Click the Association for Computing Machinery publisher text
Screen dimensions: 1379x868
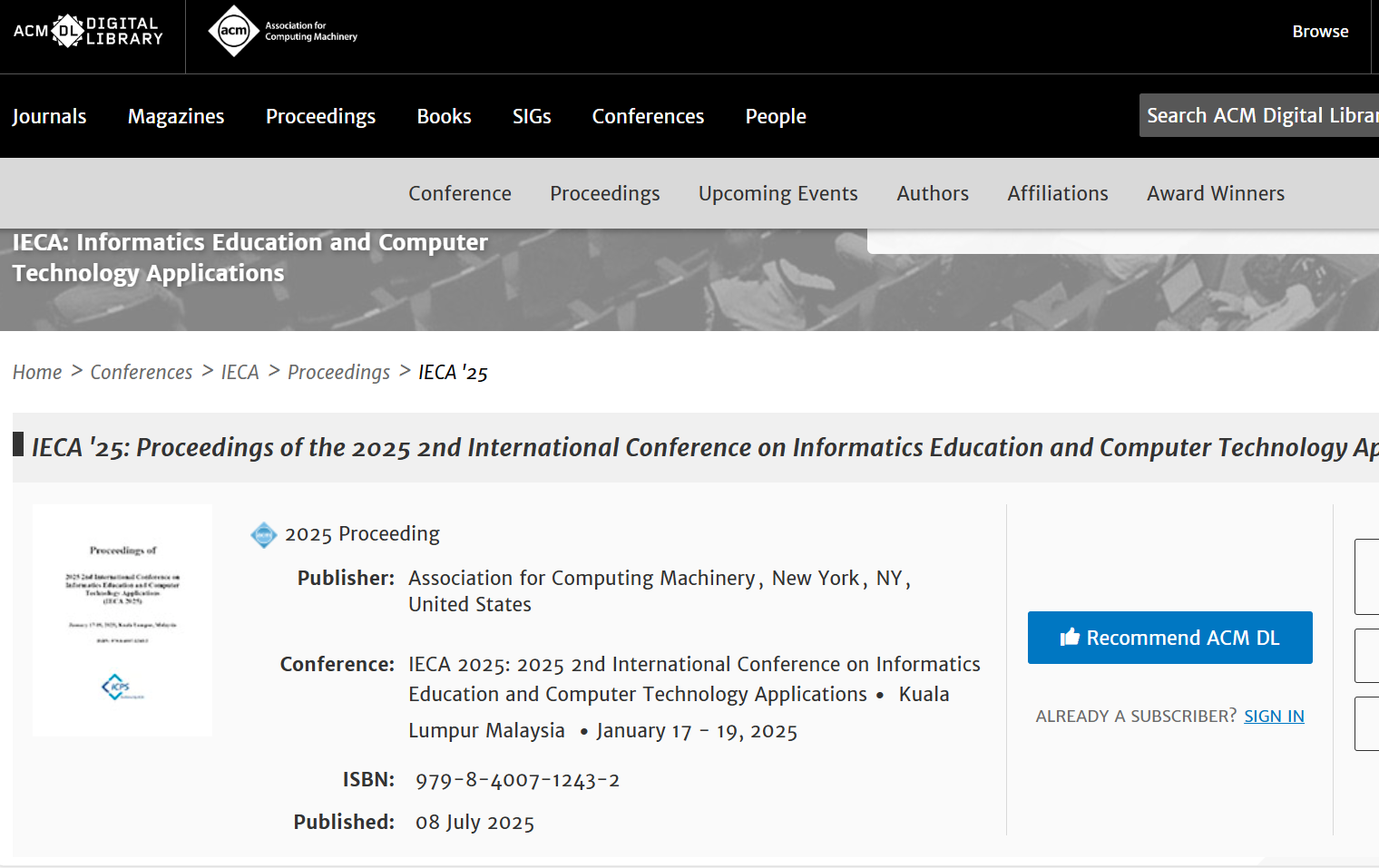coord(582,578)
